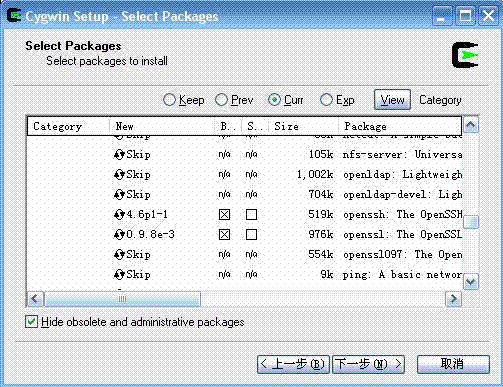Screen dimensions: 503x387
Task: Click the cycle icon beside nfs-server Skip
Action: 119,155
